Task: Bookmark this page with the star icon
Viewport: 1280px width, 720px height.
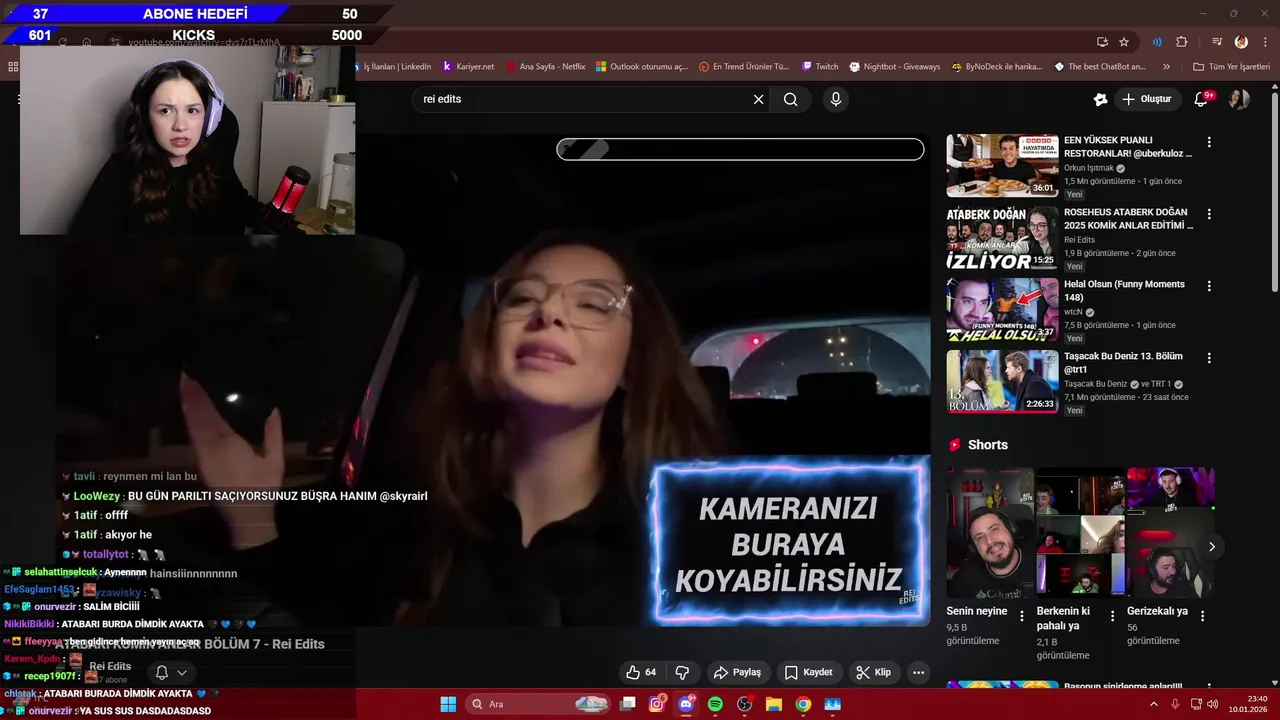Action: point(1124,42)
